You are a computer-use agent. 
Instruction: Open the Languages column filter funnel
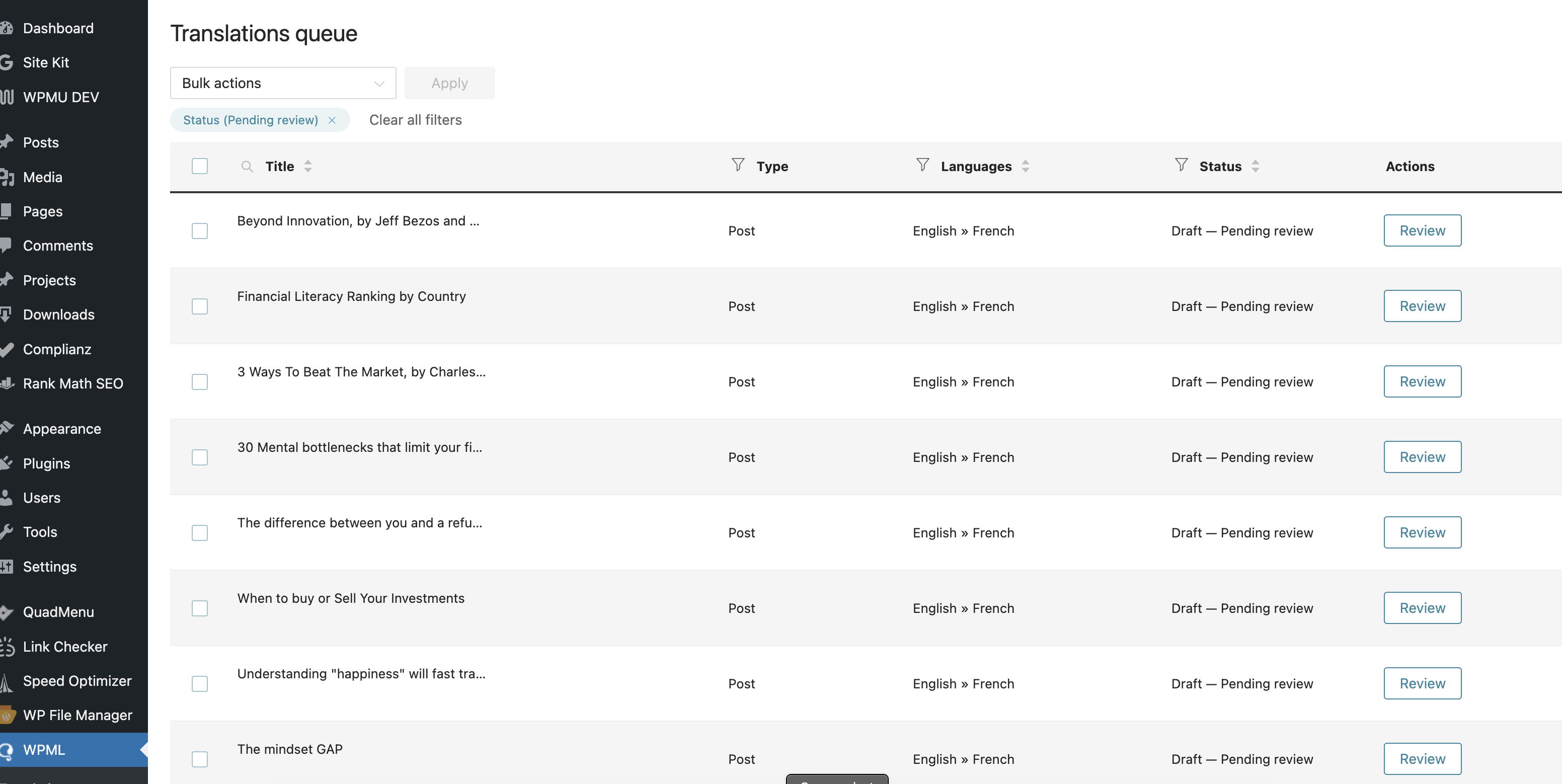coord(922,165)
